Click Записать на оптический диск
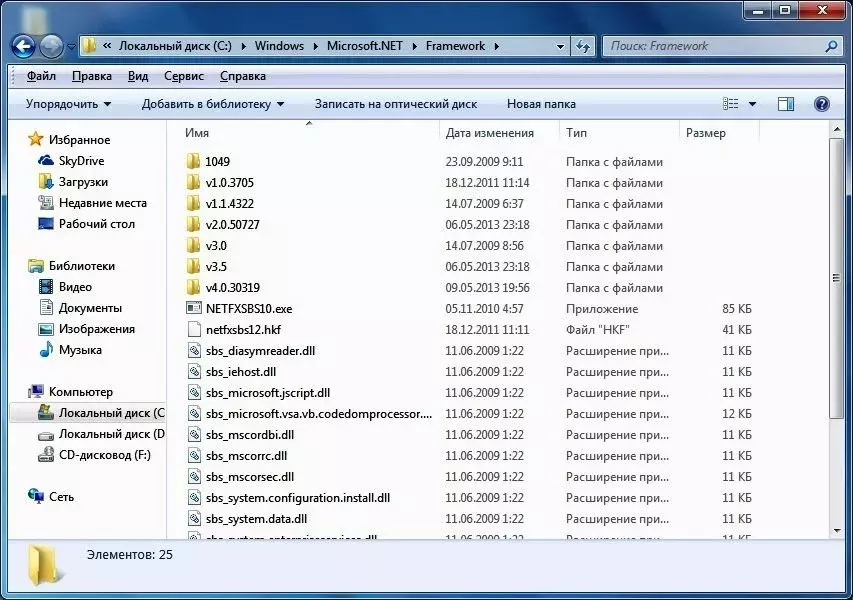The image size is (853, 600). (x=395, y=104)
